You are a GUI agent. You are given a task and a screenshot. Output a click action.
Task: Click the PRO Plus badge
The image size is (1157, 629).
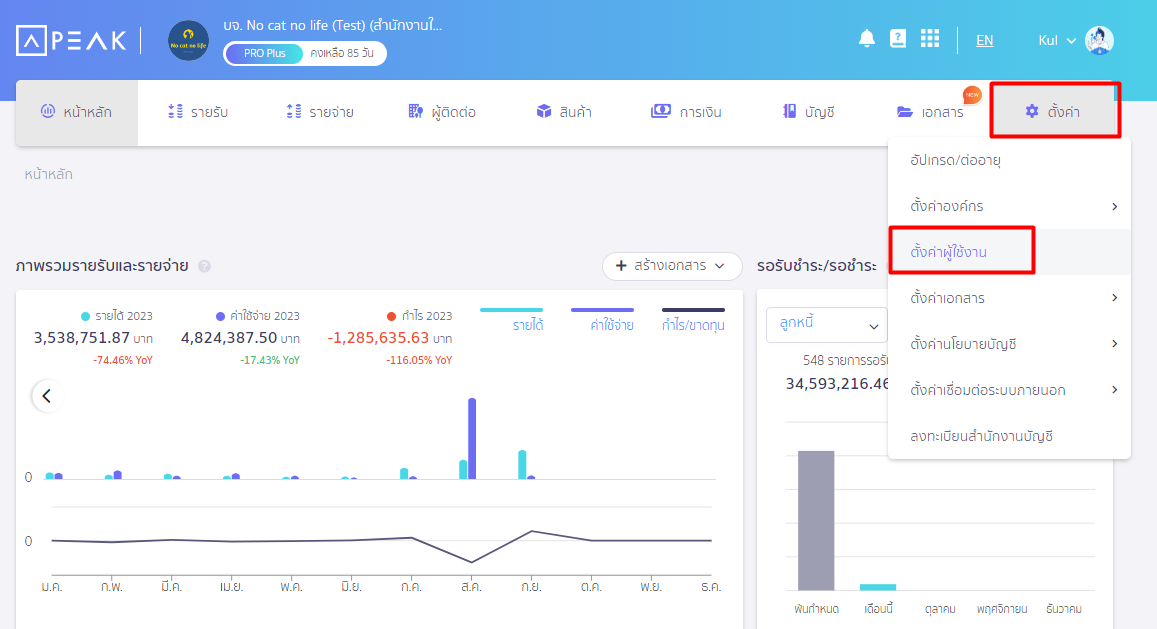pos(264,53)
